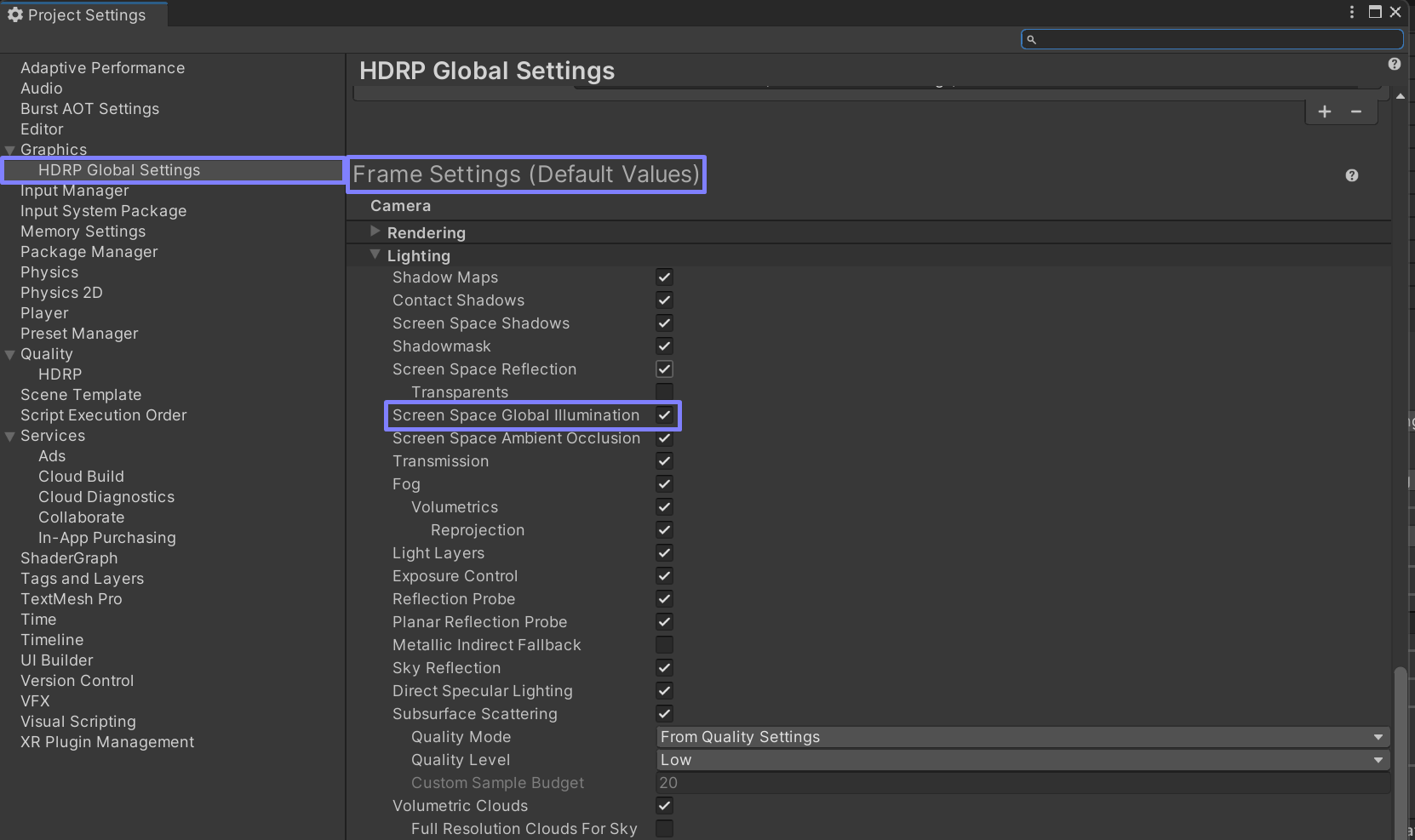Click the help icon beside HDRP Global Settings title
1415x840 pixels.
click(1394, 64)
